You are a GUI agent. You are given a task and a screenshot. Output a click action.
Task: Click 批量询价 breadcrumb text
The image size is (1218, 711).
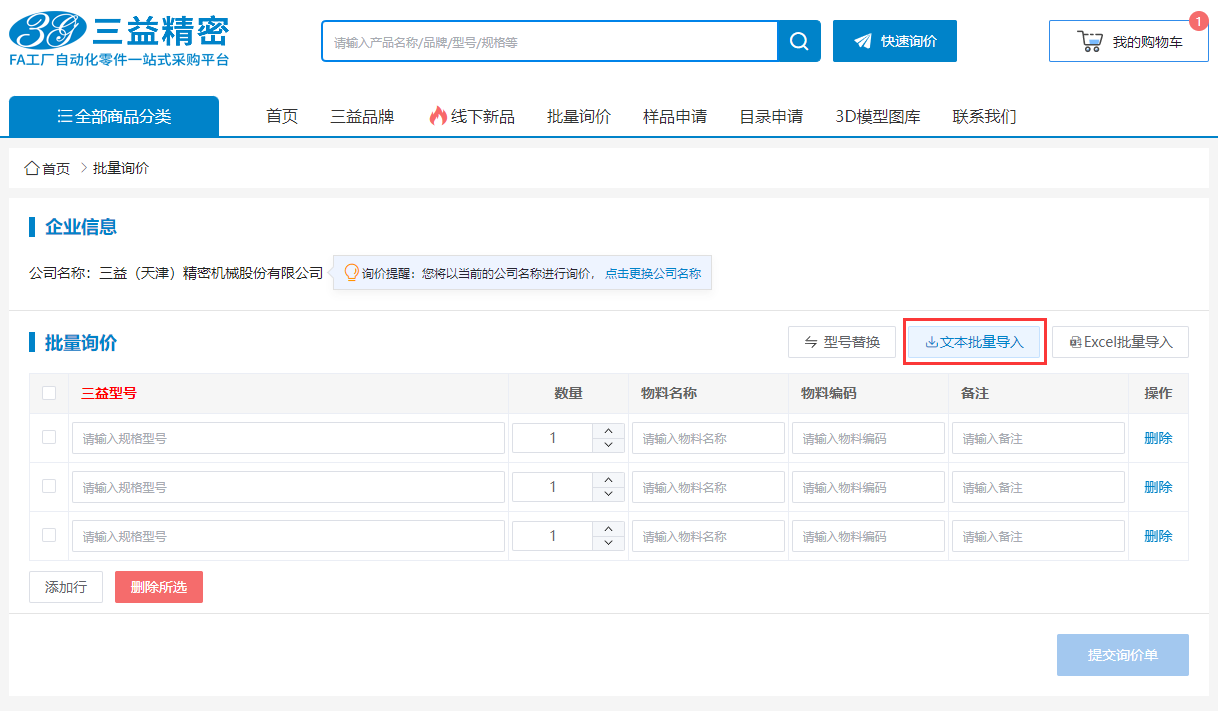[121, 168]
